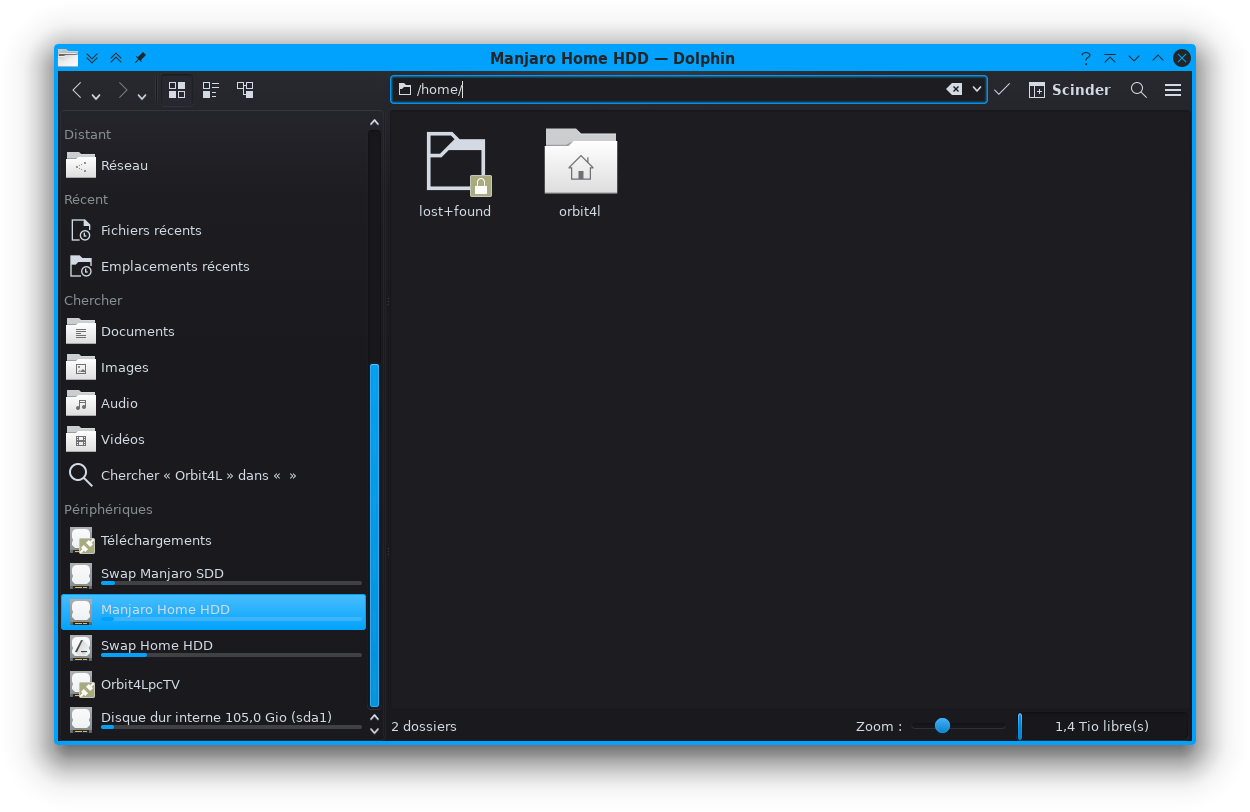The width and height of the screenshot is (1250, 812).
Task: Click the places panel vertical scrollbar
Action: (x=374, y=534)
